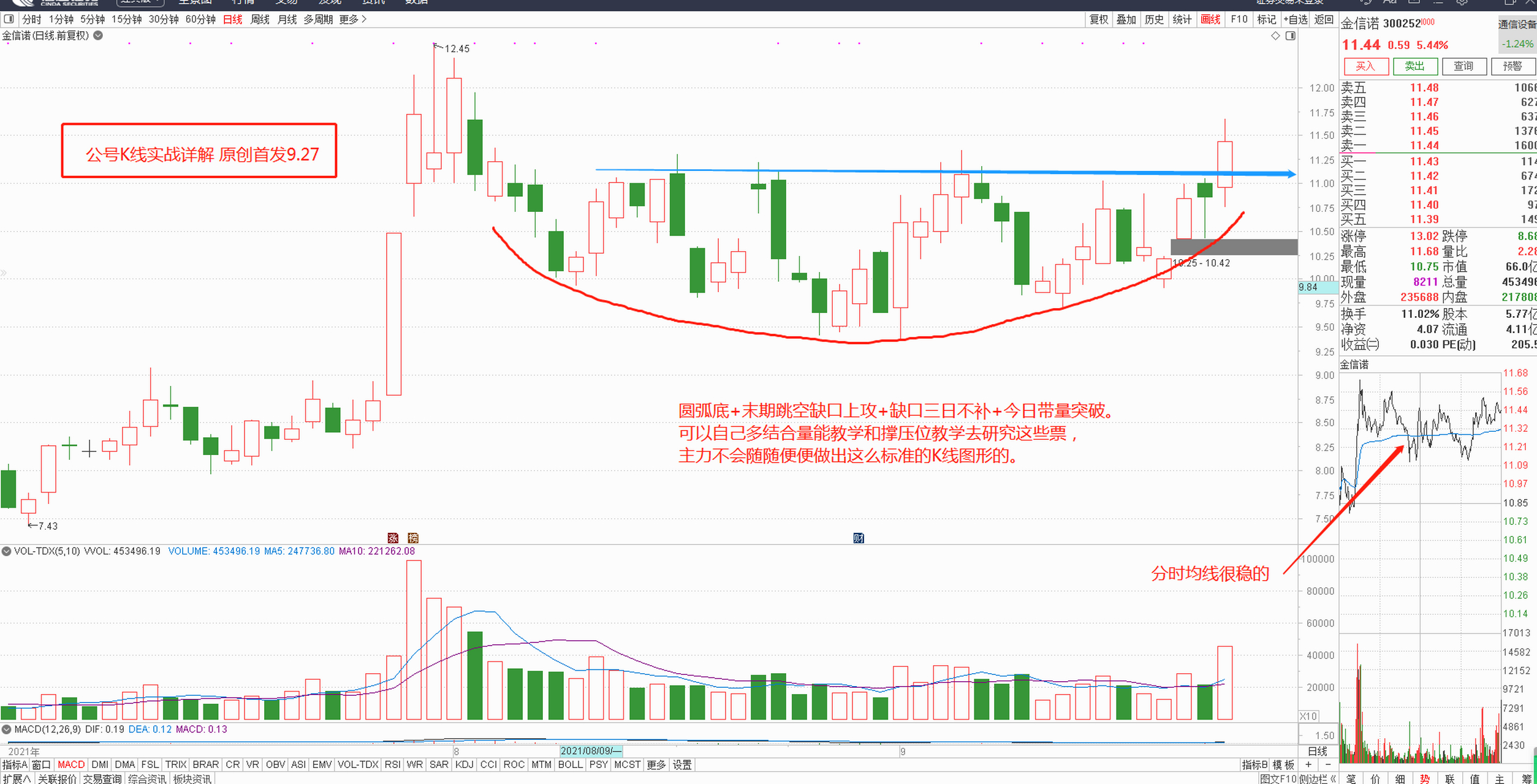Click the 返回 back button
1537x784 pixels.
pyautogui.click(x=1324, y=19)
